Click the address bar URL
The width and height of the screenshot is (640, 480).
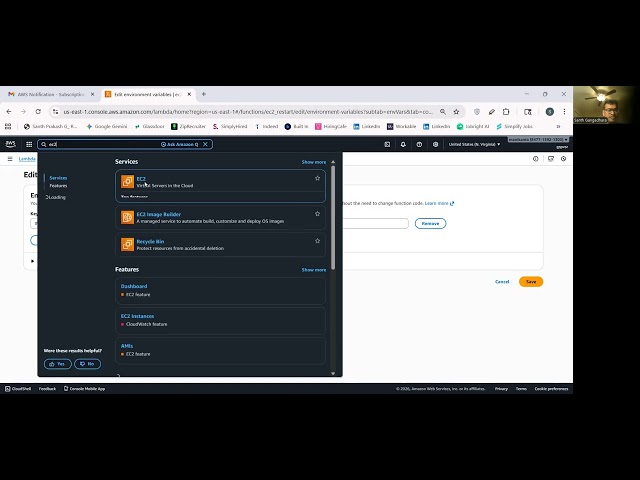tap(248, 111)
